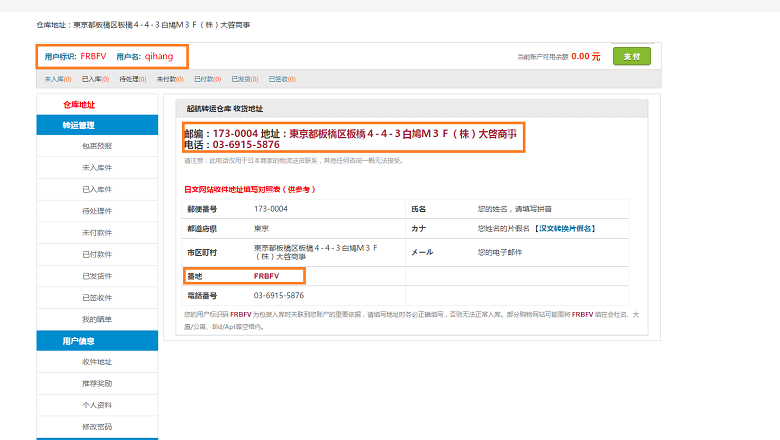Select the 未付款(0) tab
This screenshot has width=780, height=440.
tap(169, 79)
